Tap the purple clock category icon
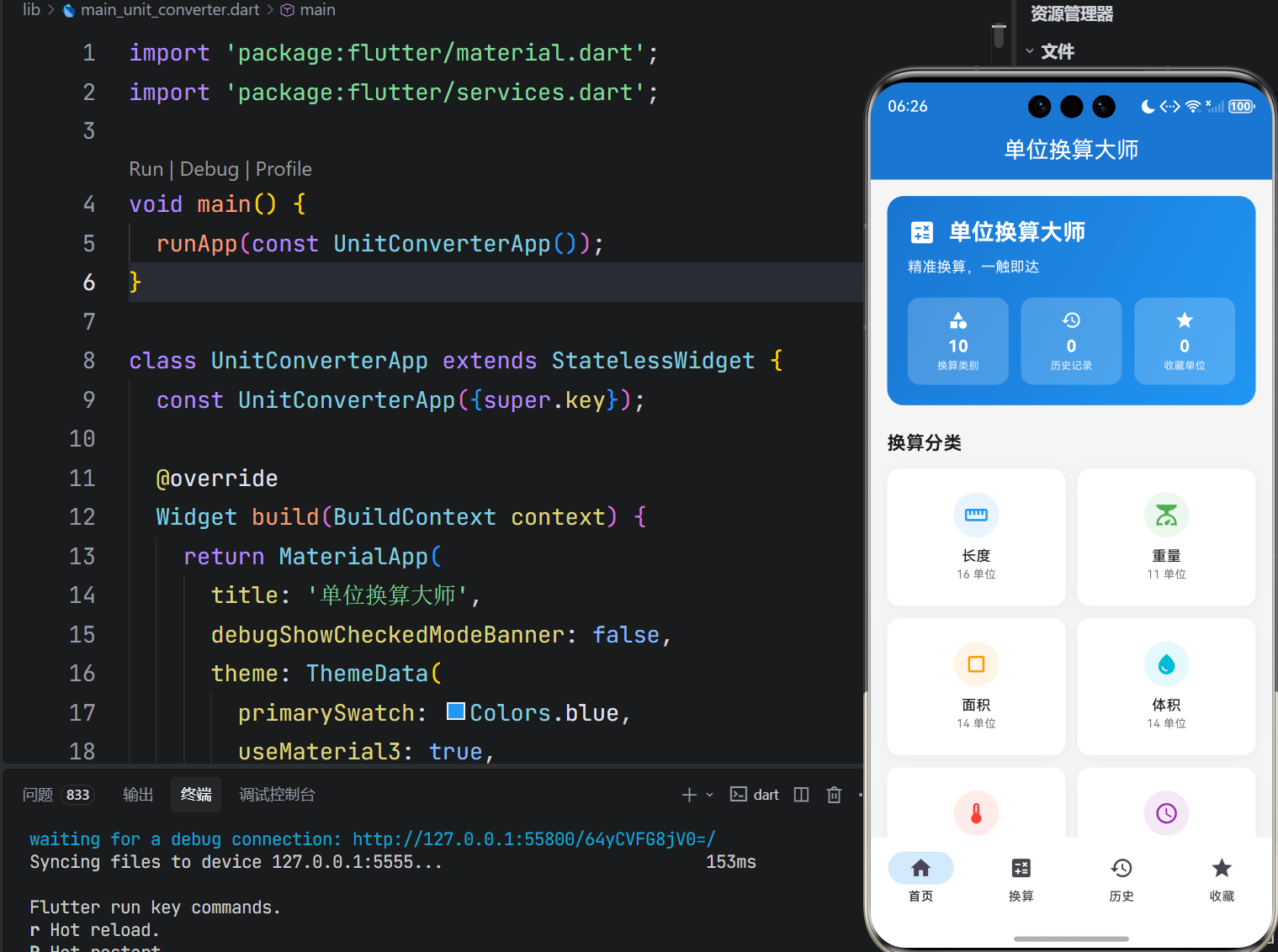1278x952 pixels. coord(1166,813)
